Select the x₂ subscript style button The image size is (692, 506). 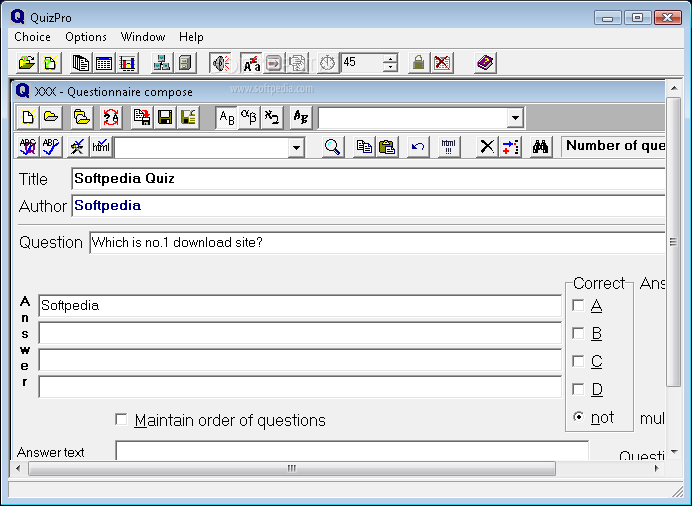271,117
